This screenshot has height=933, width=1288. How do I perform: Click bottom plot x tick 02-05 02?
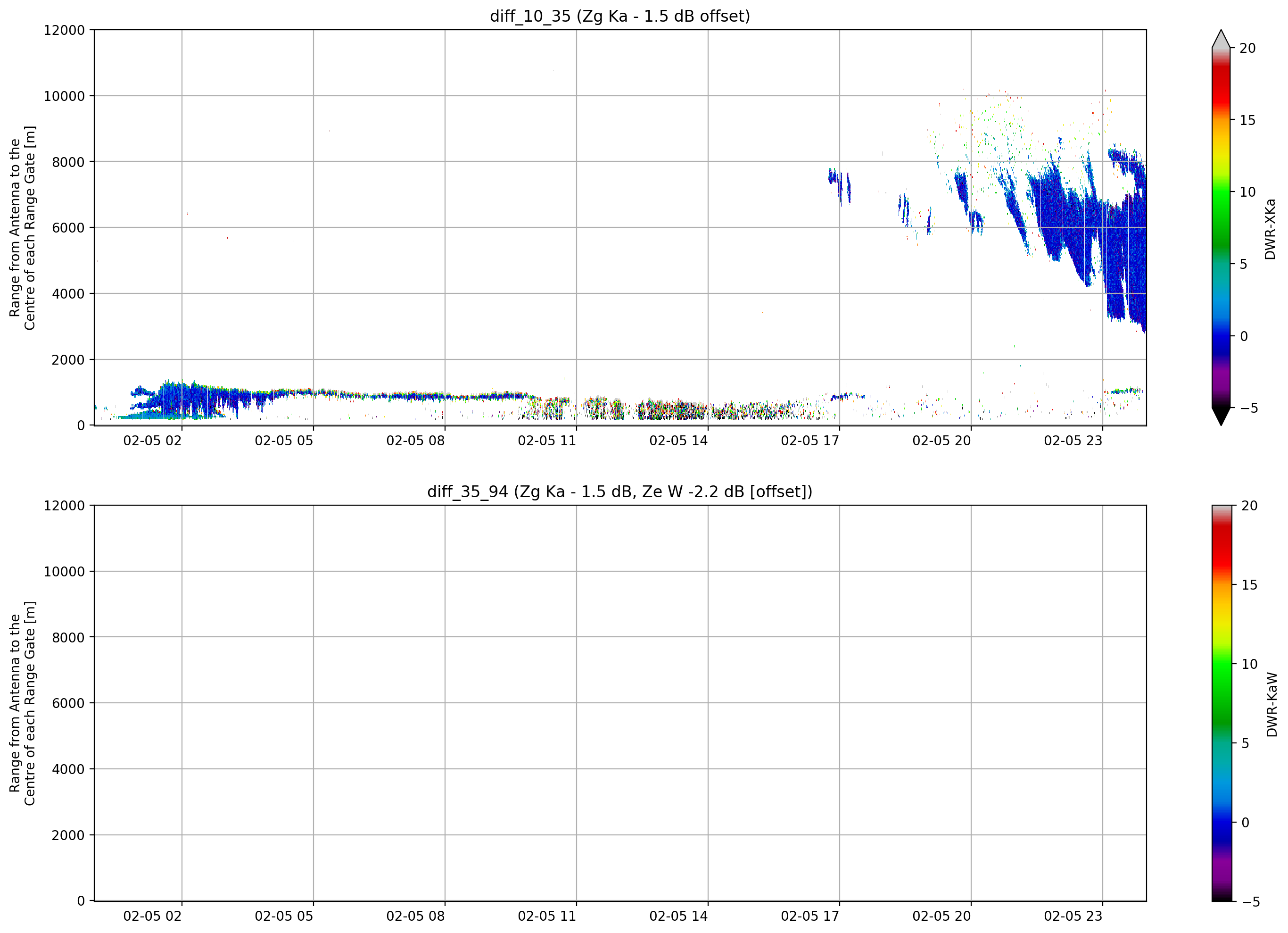click(152, 916)
